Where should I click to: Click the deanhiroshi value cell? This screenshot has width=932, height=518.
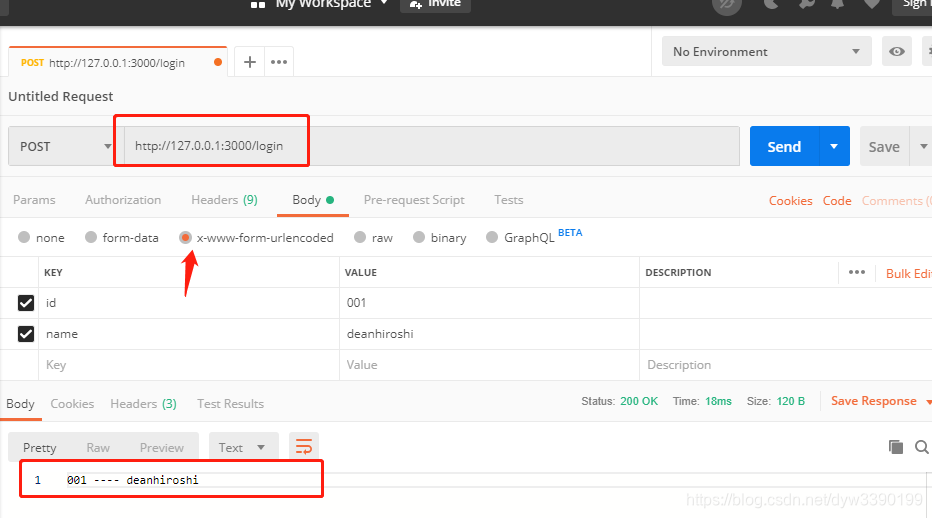(489, 334)
